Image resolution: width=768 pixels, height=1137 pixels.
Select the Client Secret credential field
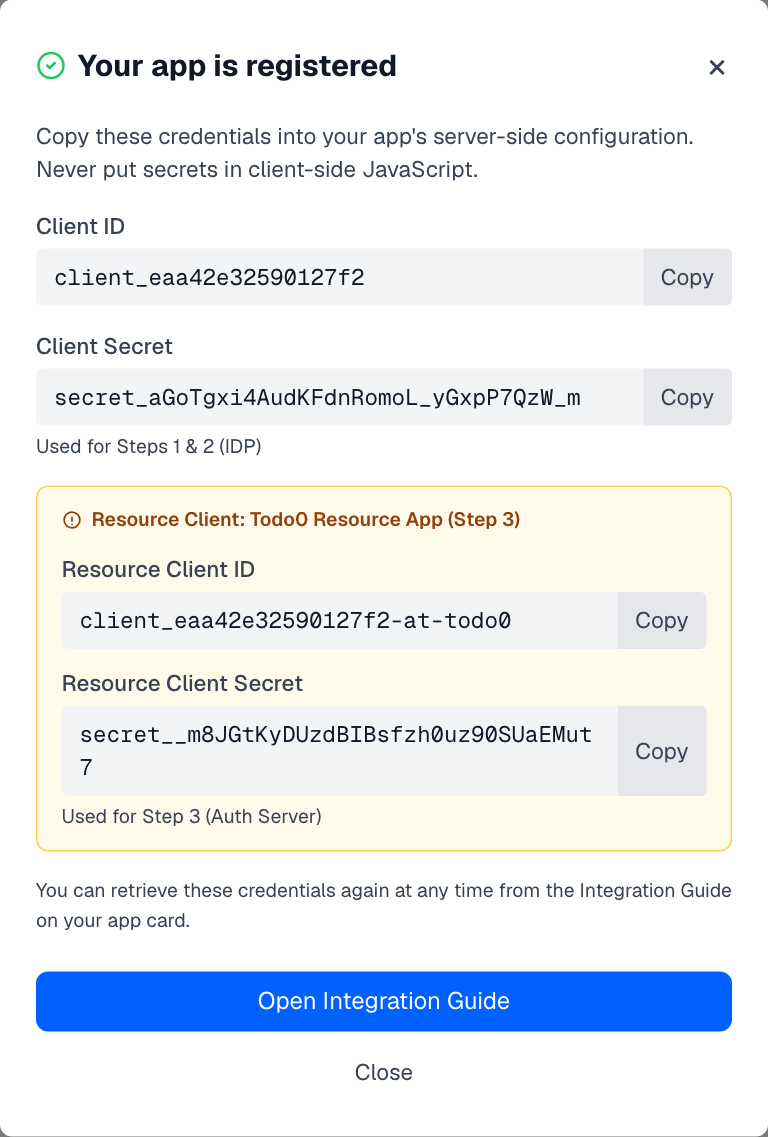pos(340,397)
